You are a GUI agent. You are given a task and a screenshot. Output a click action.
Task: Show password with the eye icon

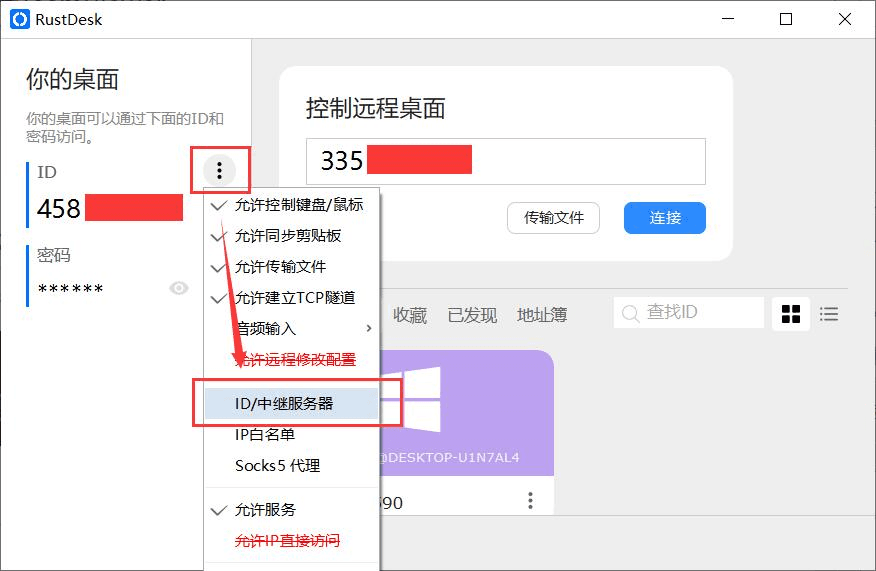coord(179,288)
